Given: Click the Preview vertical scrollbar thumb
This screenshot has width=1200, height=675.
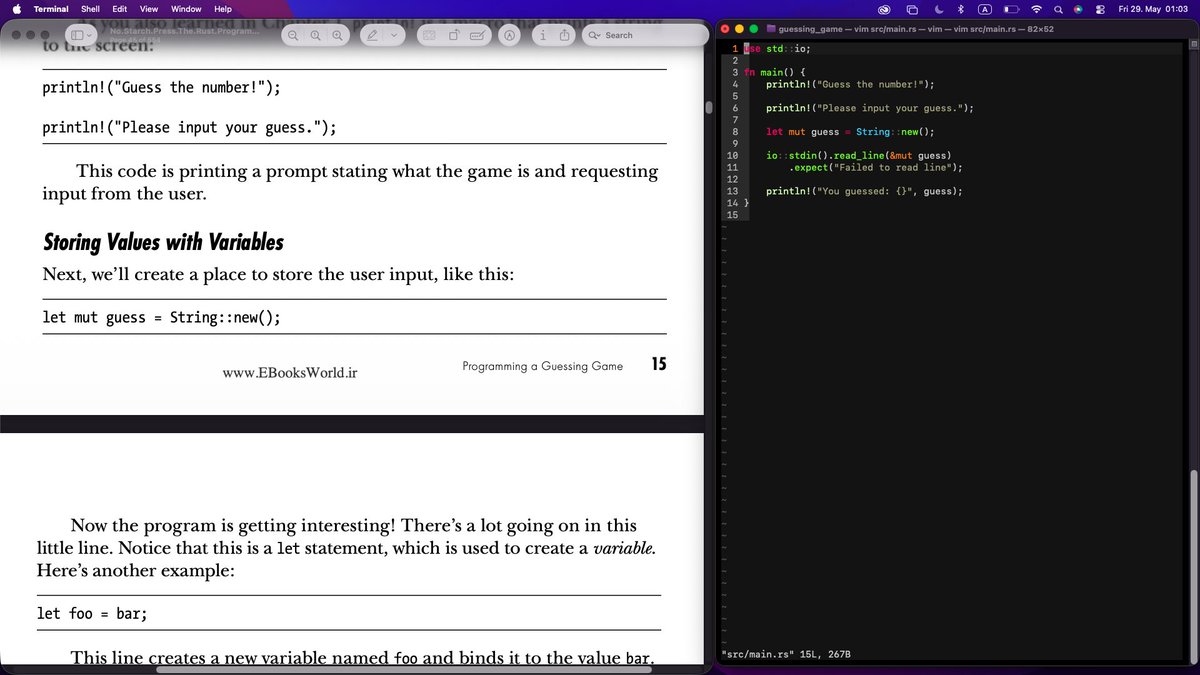Looking at the screenshot, I should point(708,107).
